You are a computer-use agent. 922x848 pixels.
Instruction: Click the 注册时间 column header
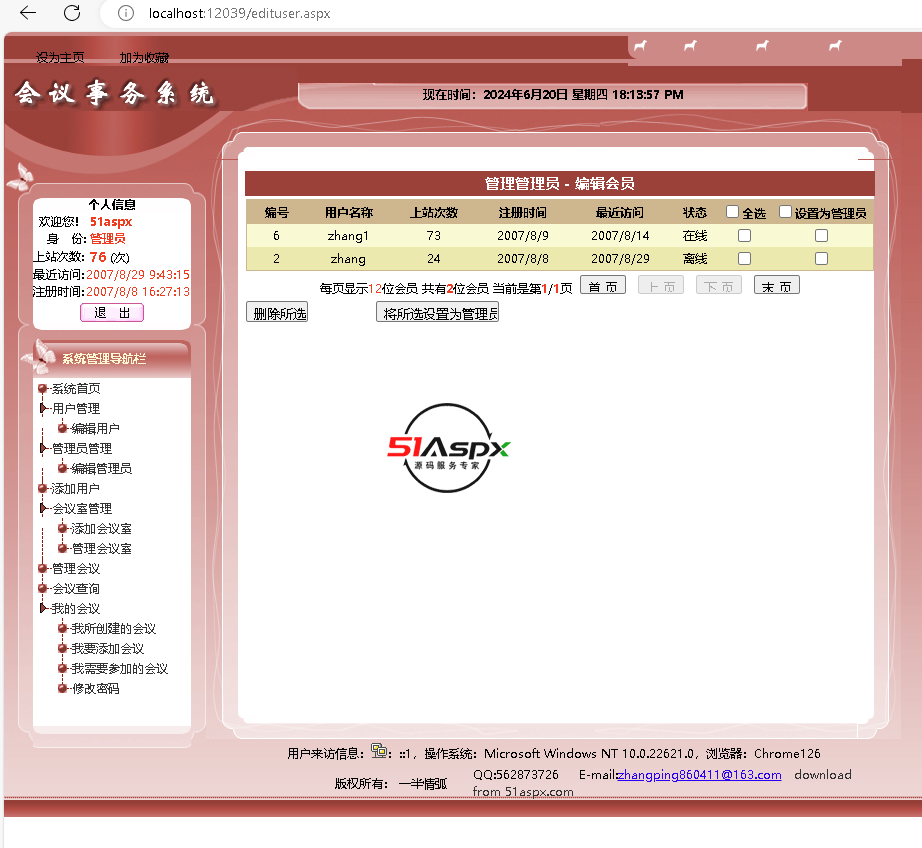click(x=523, y=212)
